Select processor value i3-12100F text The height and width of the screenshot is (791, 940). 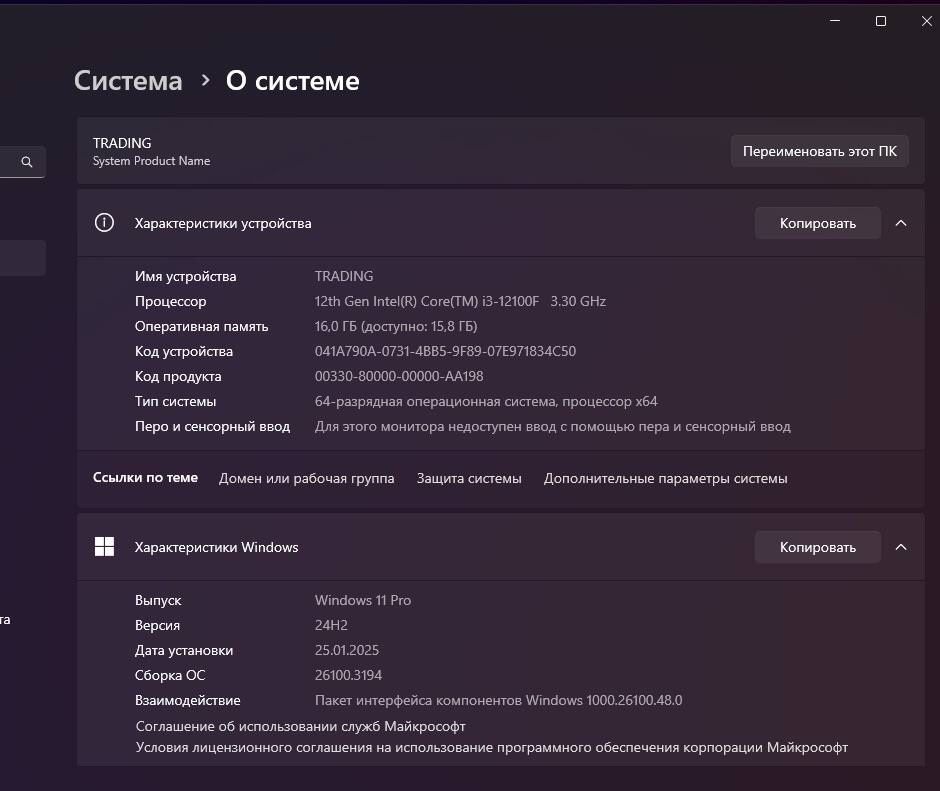click(x=460, y=301)
